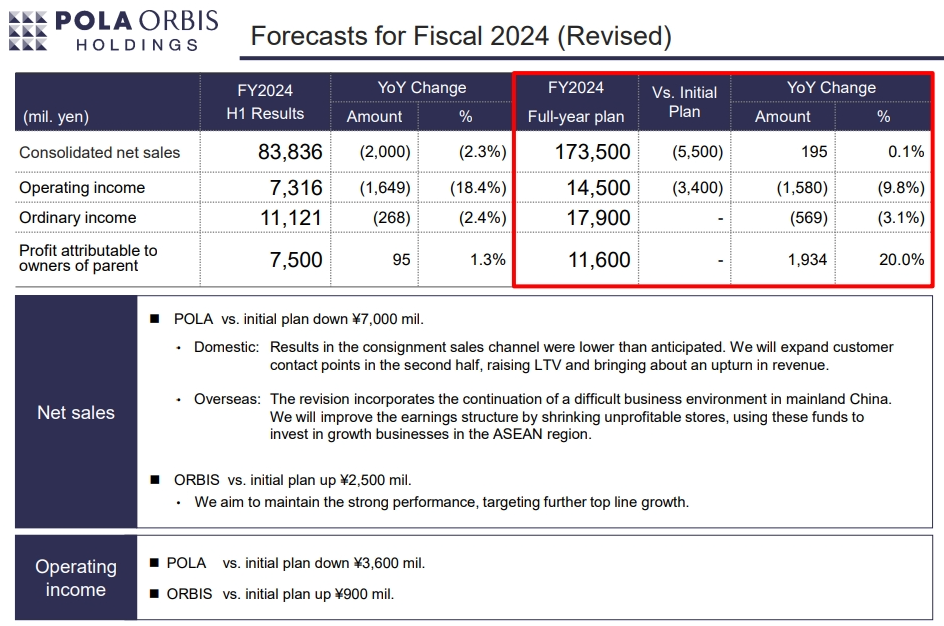Click the 0.1% YoY change cell
The image size is (944, 626).
tap(906, 152)
